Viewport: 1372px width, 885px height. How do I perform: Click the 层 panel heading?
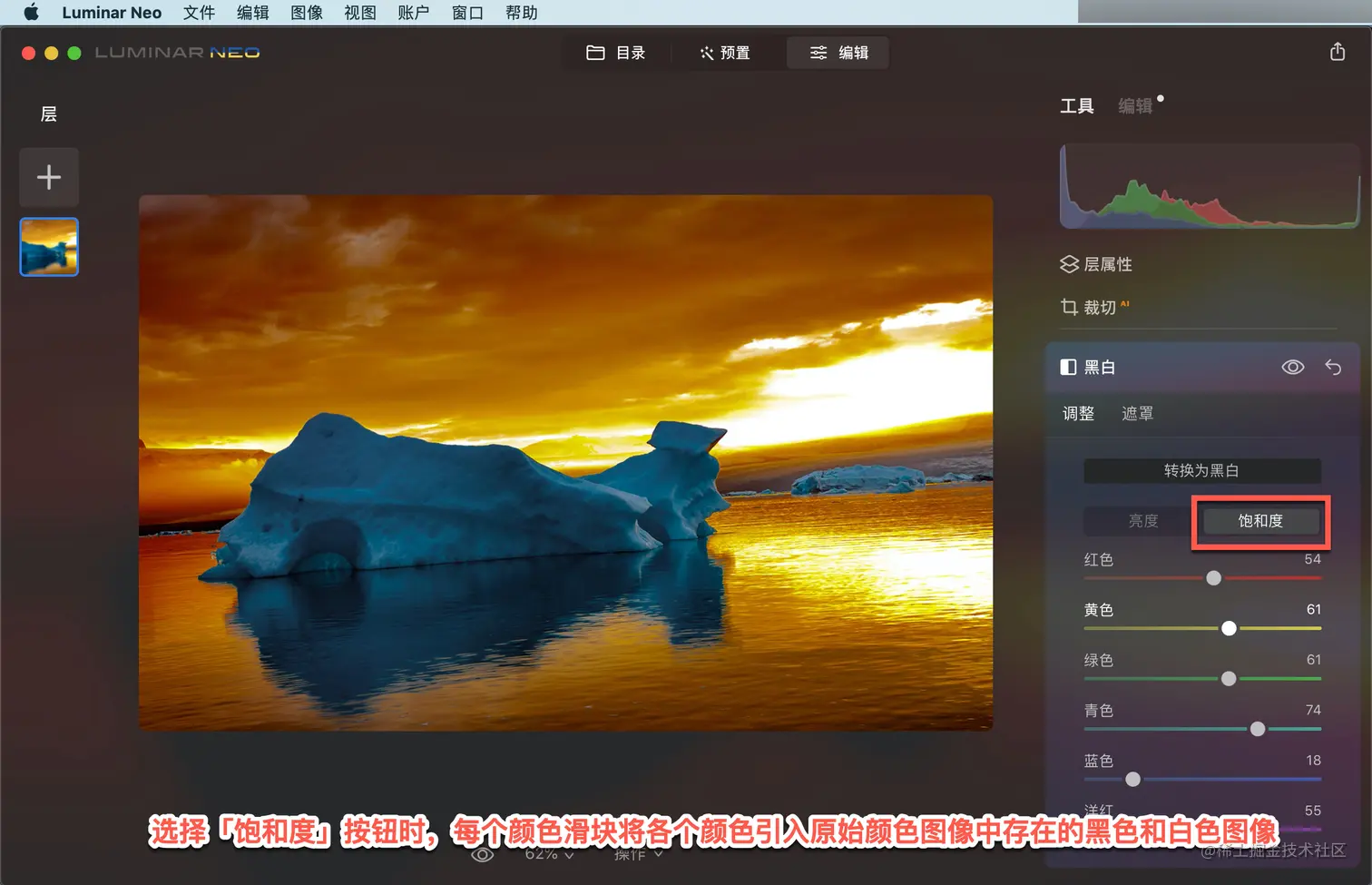[49, 114]
